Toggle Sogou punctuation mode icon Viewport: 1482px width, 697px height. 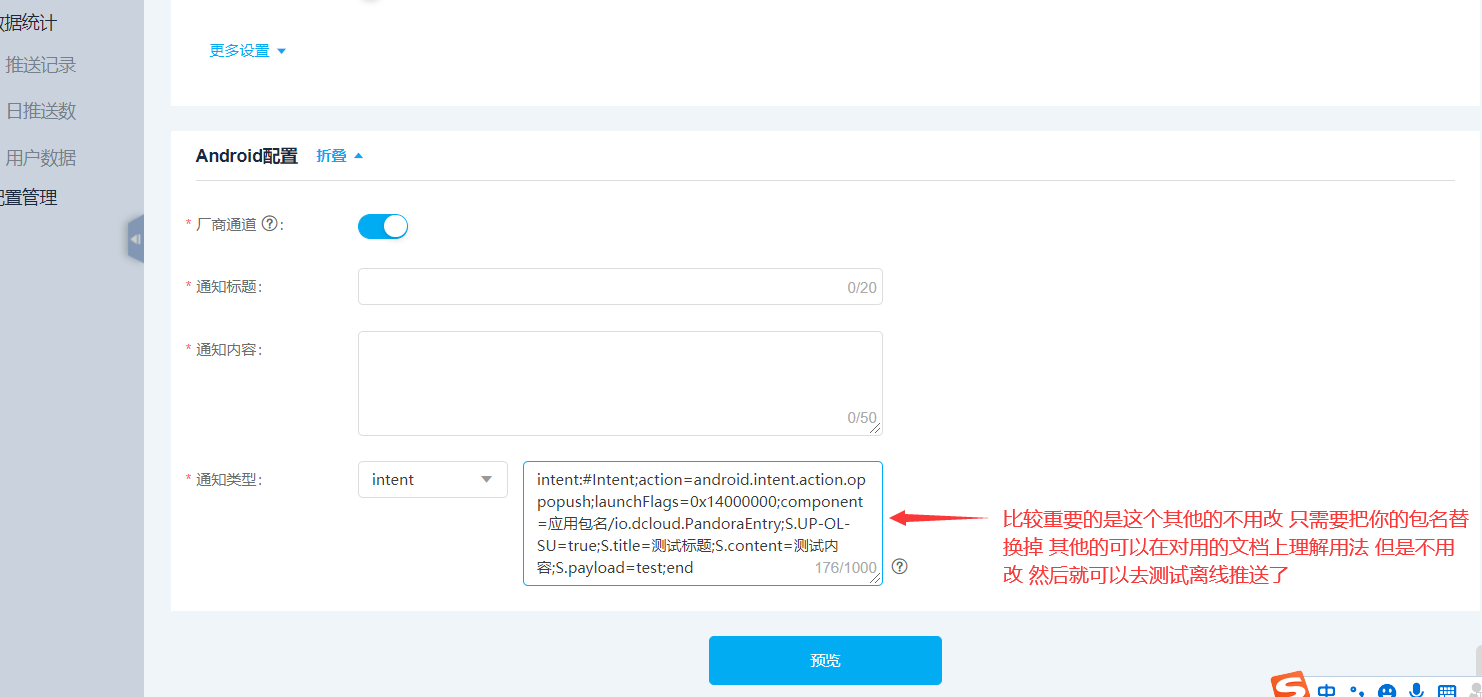point(1357,691)
